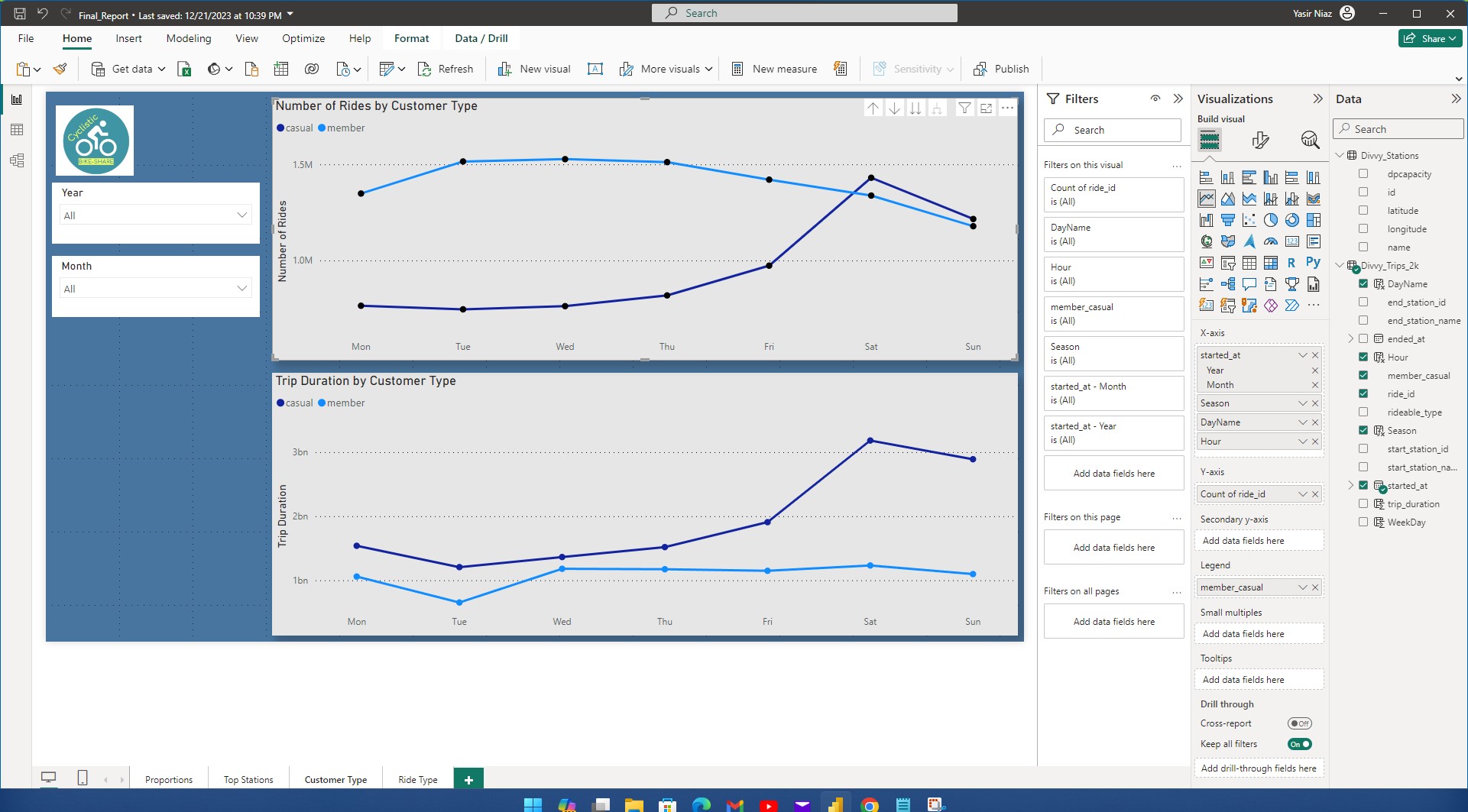Pick the Area chart visualization icon
The width and height of the screenshot is (1468, 812).
coord(1228,199)
